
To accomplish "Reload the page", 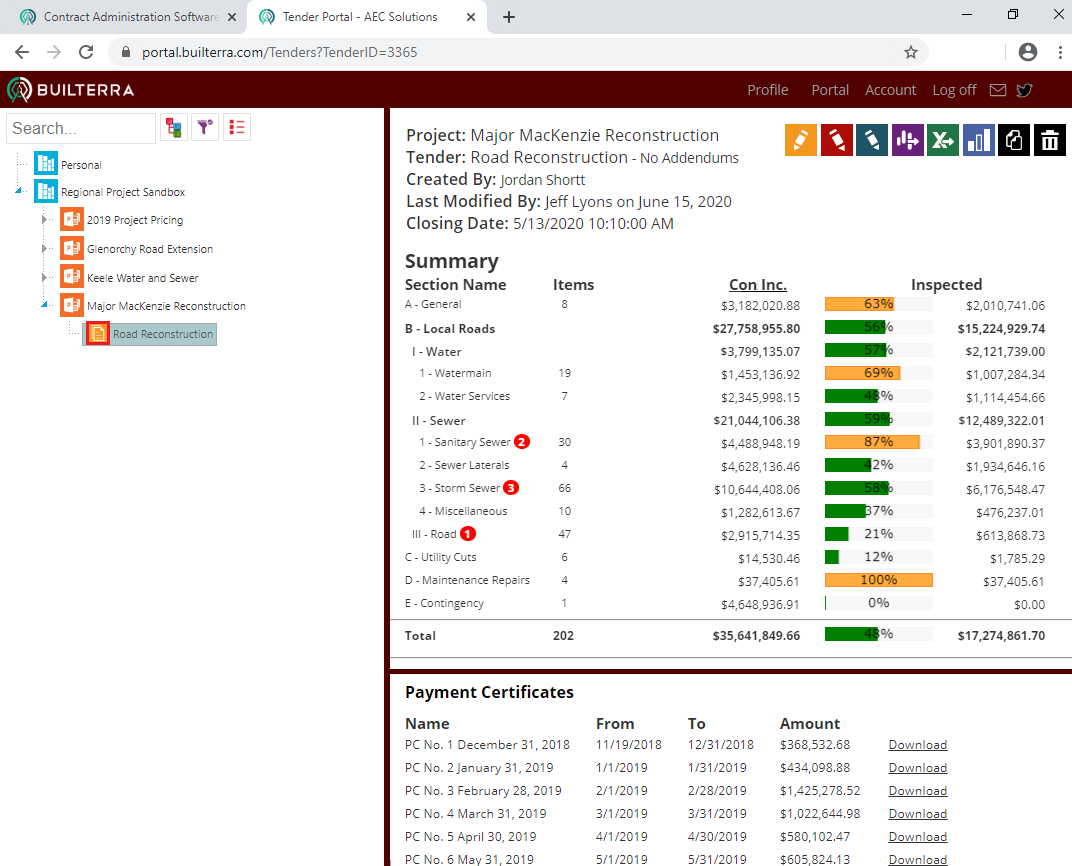I will tap(86, 52).
